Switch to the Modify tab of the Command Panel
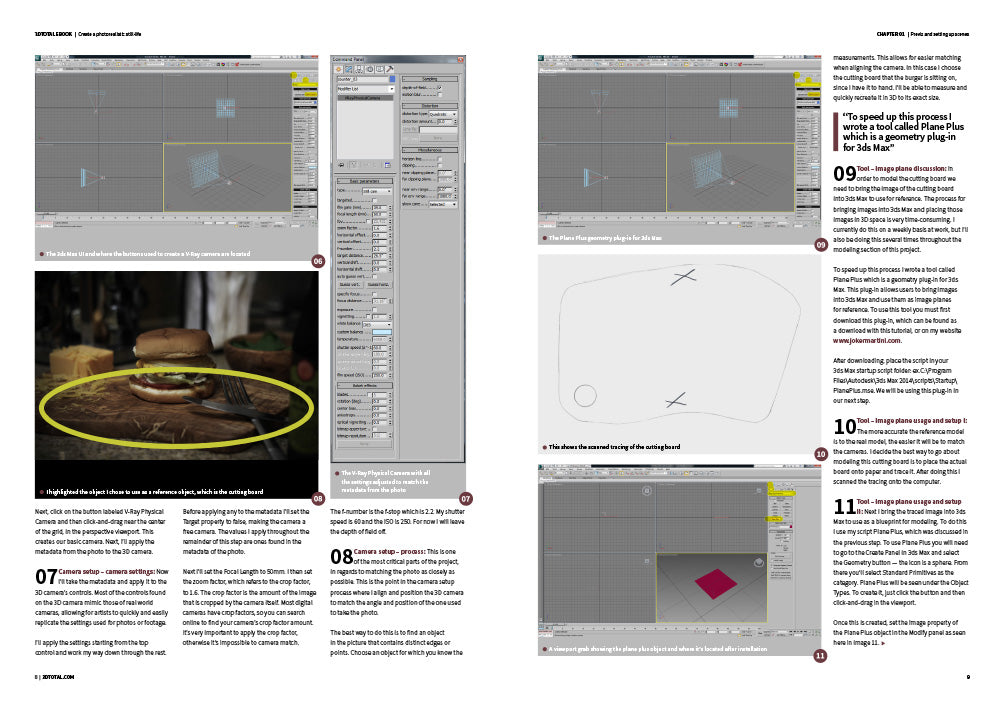1005x711 pixels. (348, 69)
